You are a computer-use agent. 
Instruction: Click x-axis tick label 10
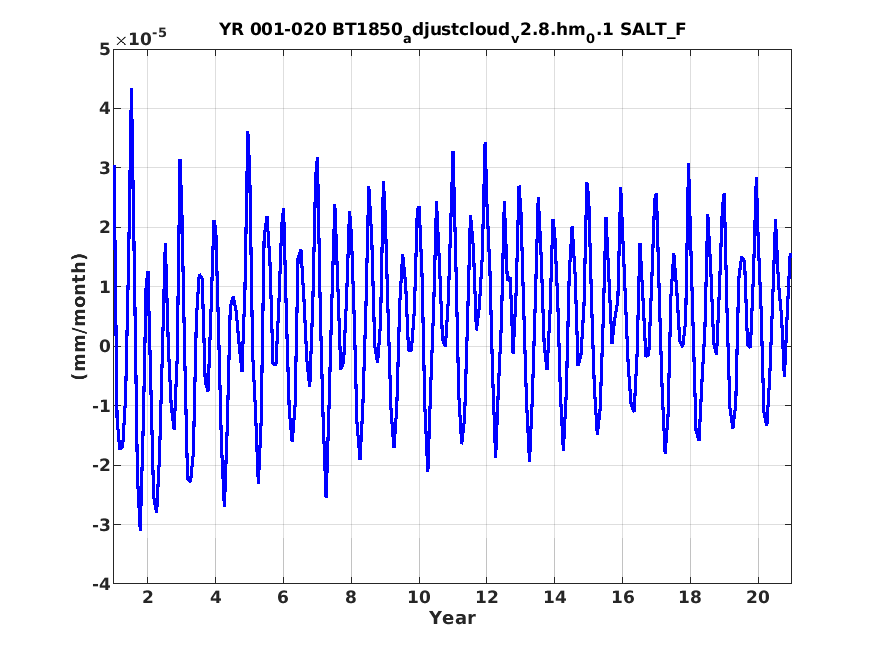click(x=419, y=597)
